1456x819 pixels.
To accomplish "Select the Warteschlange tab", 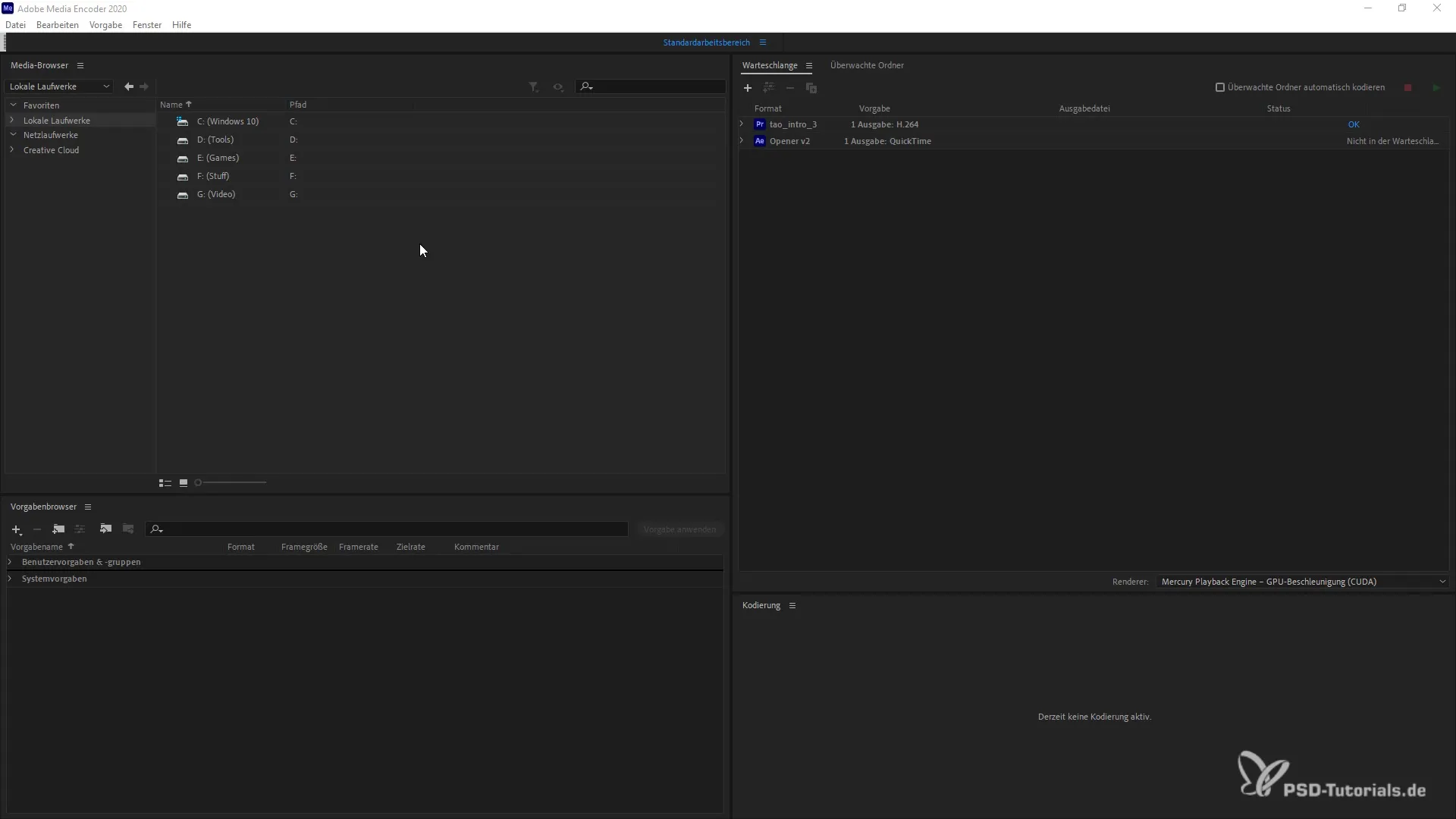I will click(x=770, y=65).
